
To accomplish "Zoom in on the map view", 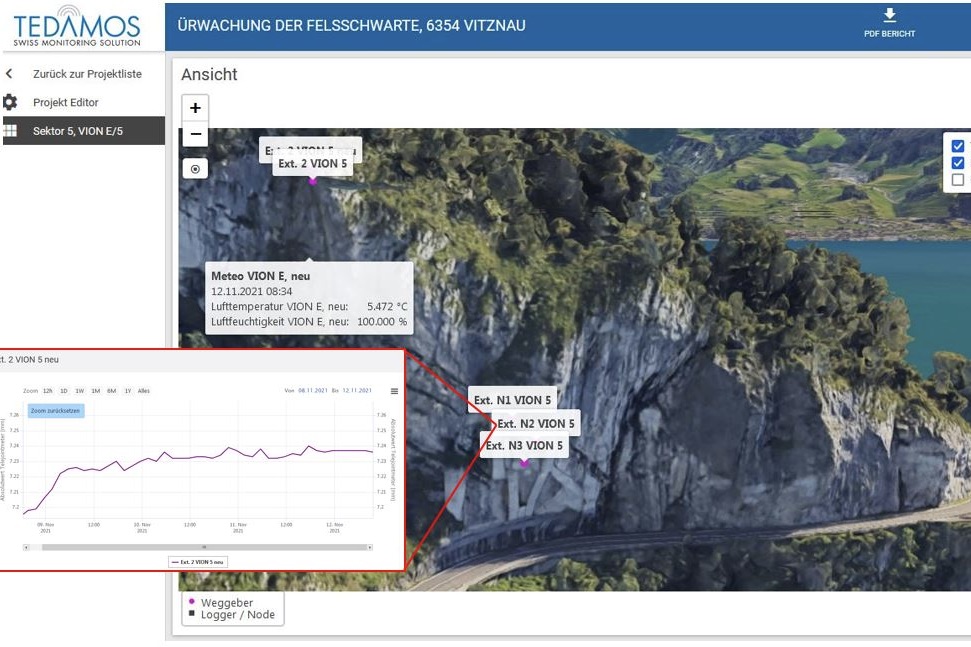I will (x=195, y=108).
